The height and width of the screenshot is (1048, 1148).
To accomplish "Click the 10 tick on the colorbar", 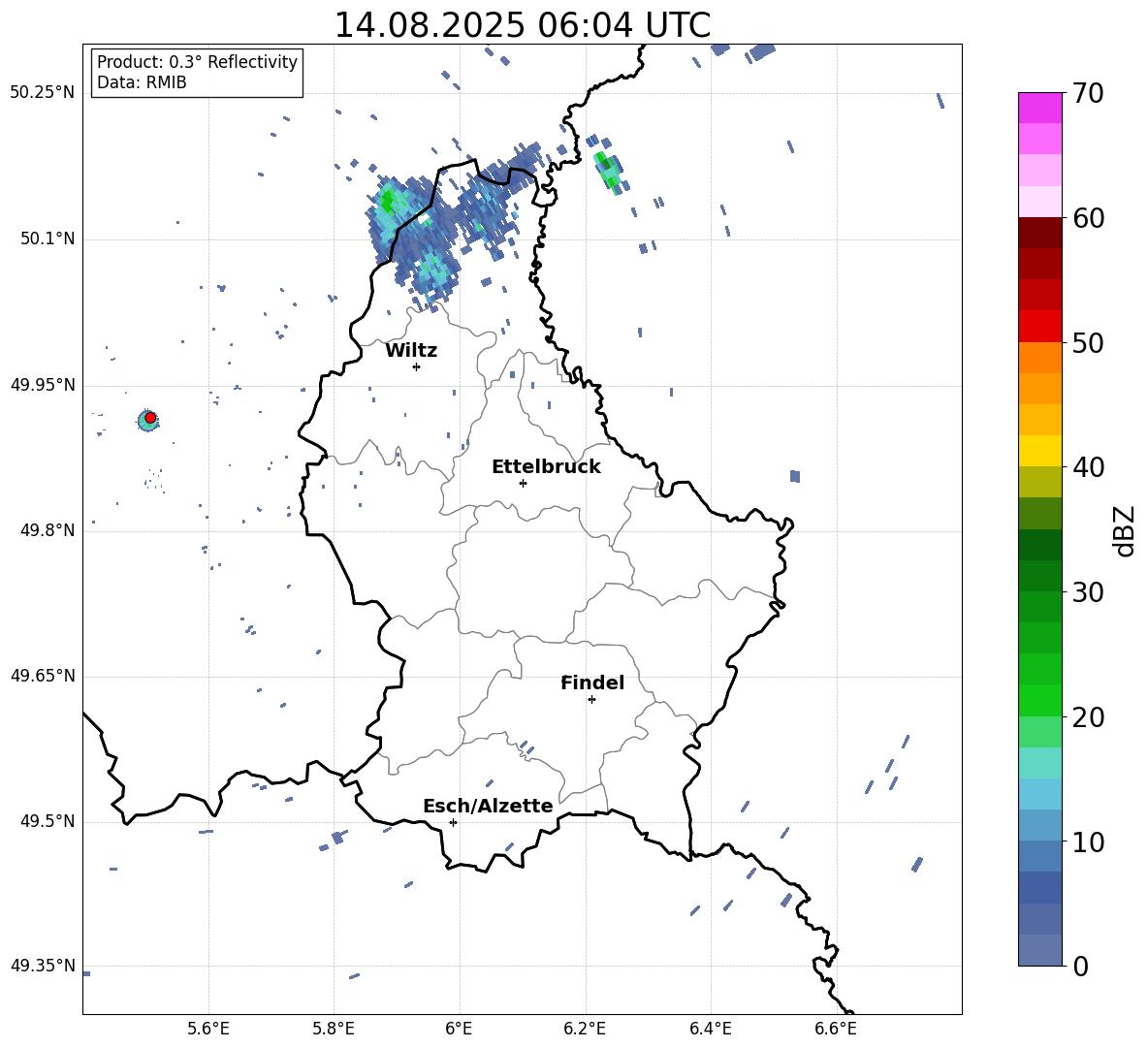I will [1088, 842].
